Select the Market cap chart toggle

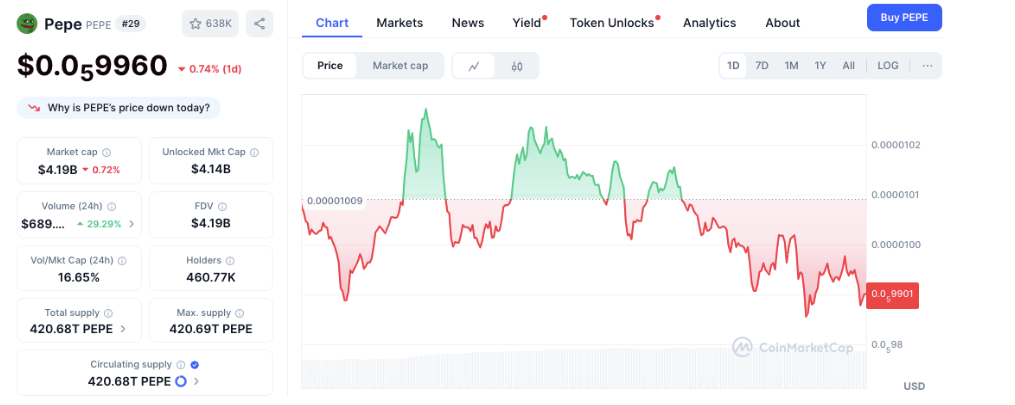click(400, 65)
